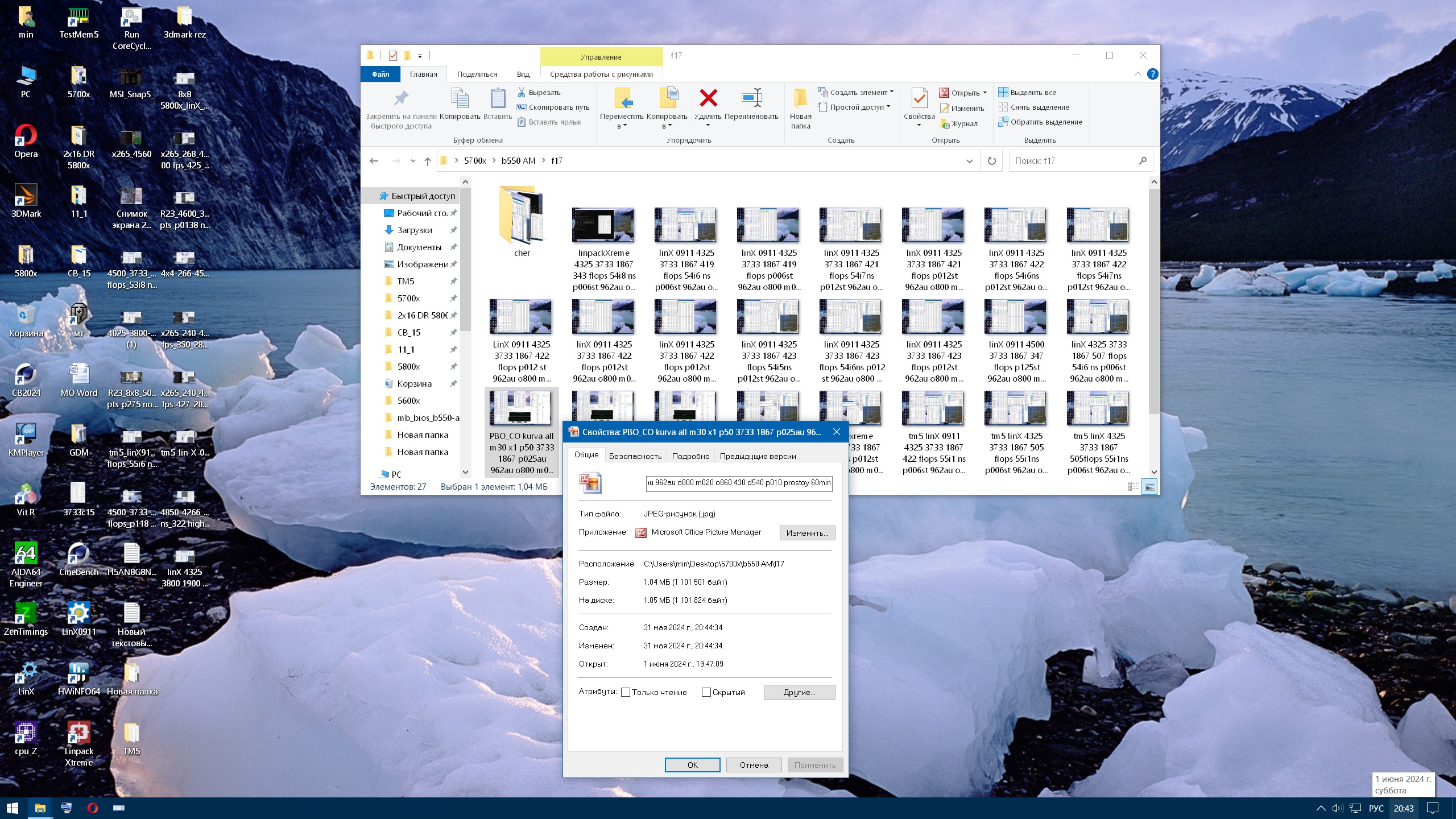Select the cher folder thumbnail
The image size is (1456, 819).
tap(522, 216)
